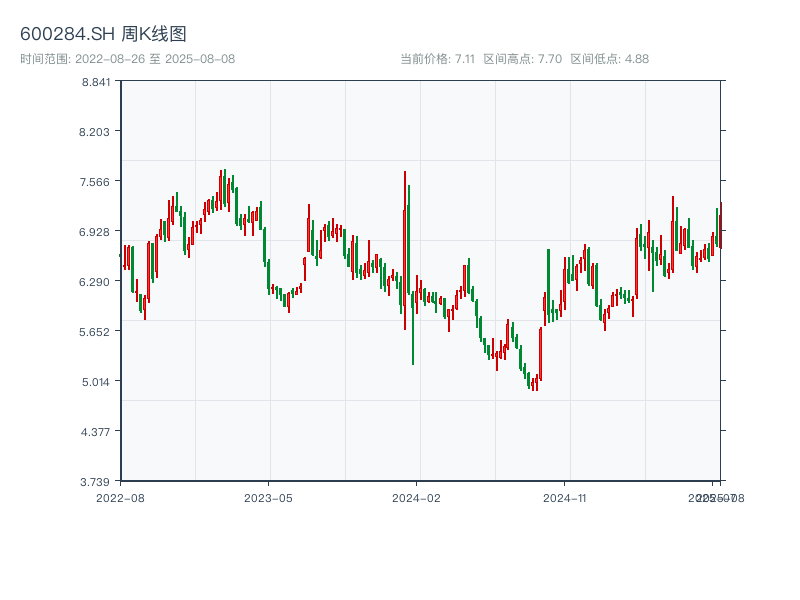
Task: Click the 2022-08 x-axis date label
Action: click(120, 497)
